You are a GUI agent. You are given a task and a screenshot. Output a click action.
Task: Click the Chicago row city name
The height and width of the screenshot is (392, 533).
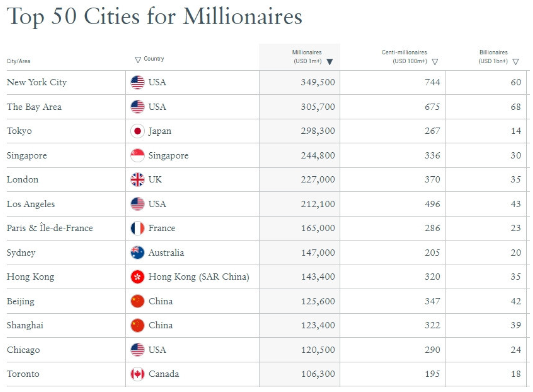23,350
